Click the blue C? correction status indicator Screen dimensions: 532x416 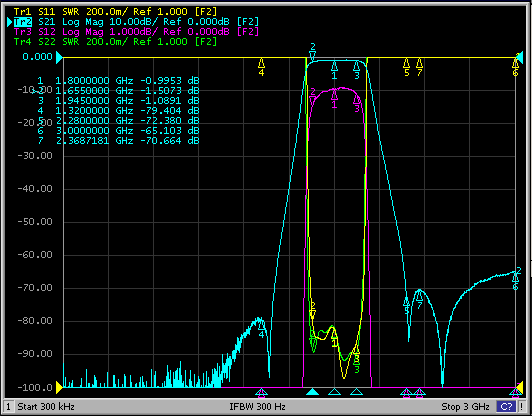[x=506, y=406]
